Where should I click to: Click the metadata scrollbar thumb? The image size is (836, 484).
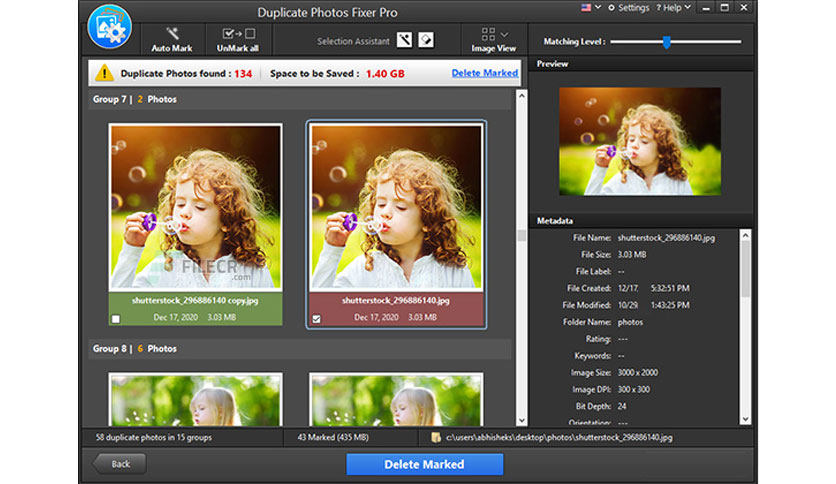745,269
